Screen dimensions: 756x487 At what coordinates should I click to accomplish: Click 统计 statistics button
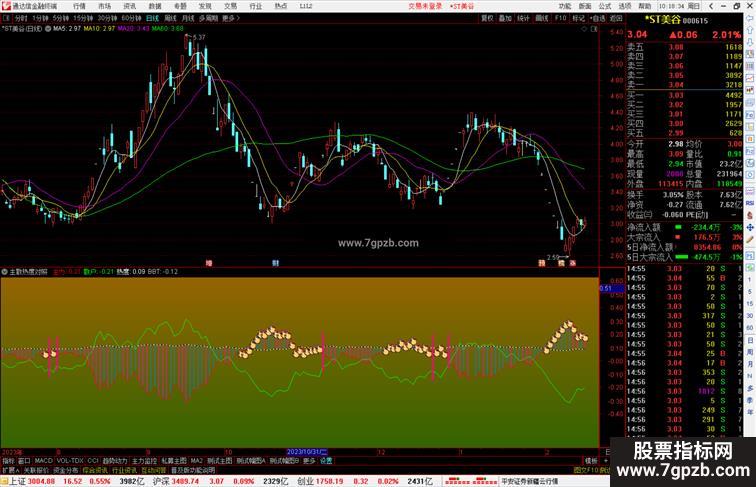click(523, 18)
